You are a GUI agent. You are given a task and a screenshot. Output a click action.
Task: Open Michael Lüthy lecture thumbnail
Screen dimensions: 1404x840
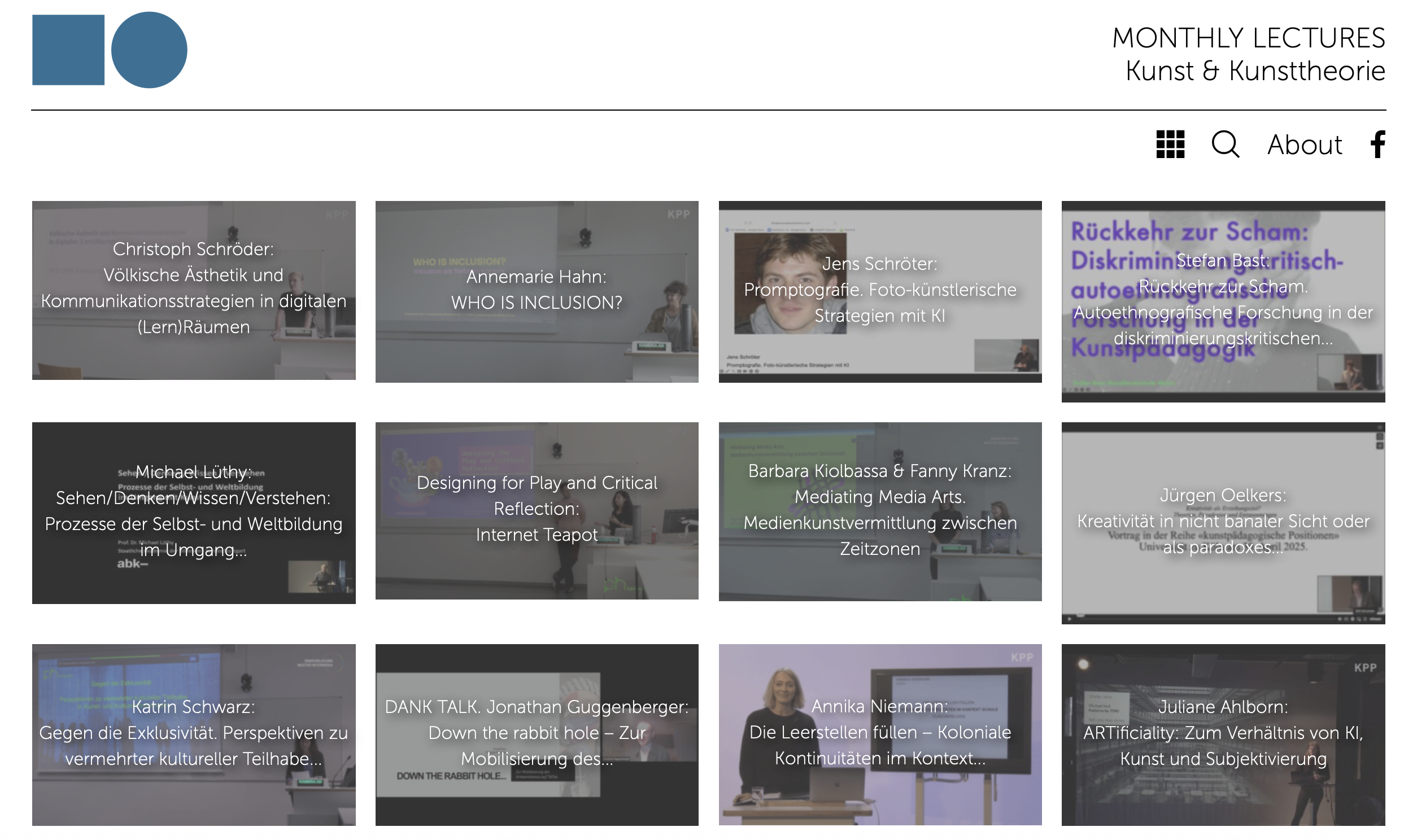194,512
